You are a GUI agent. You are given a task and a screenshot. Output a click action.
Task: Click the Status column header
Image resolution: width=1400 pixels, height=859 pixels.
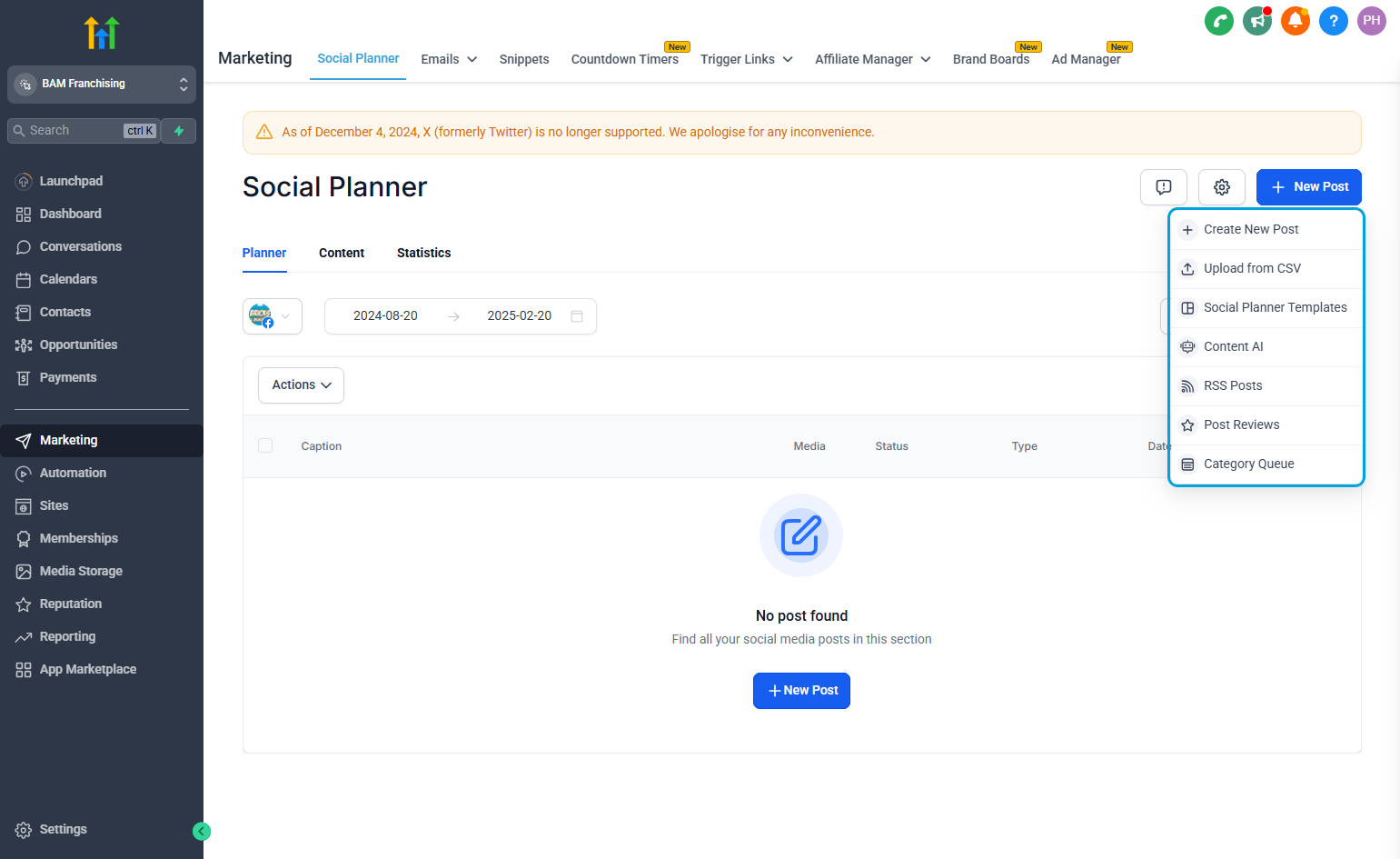point(891,446)
